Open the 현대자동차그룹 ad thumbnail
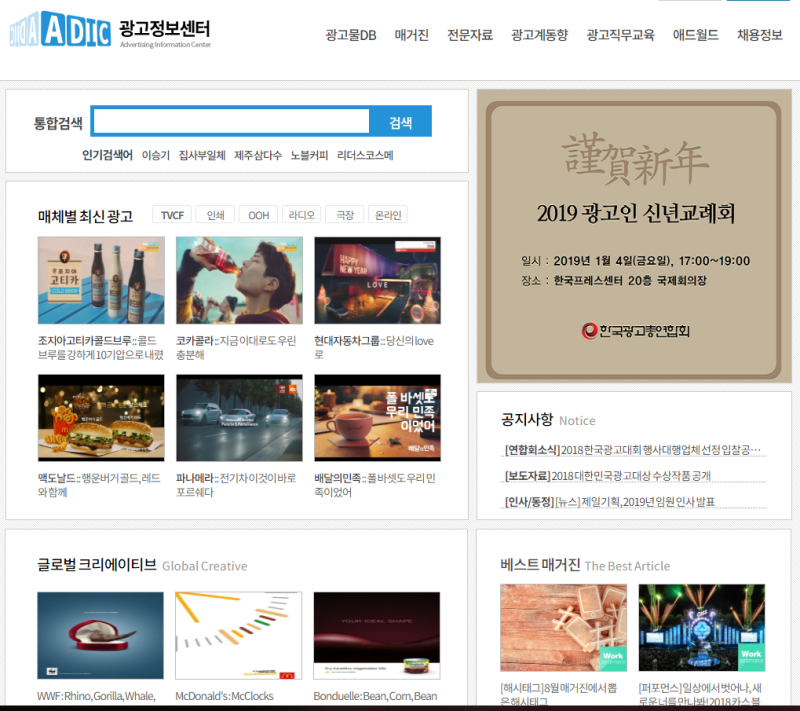Screen dimensions: 800x711 378,280
